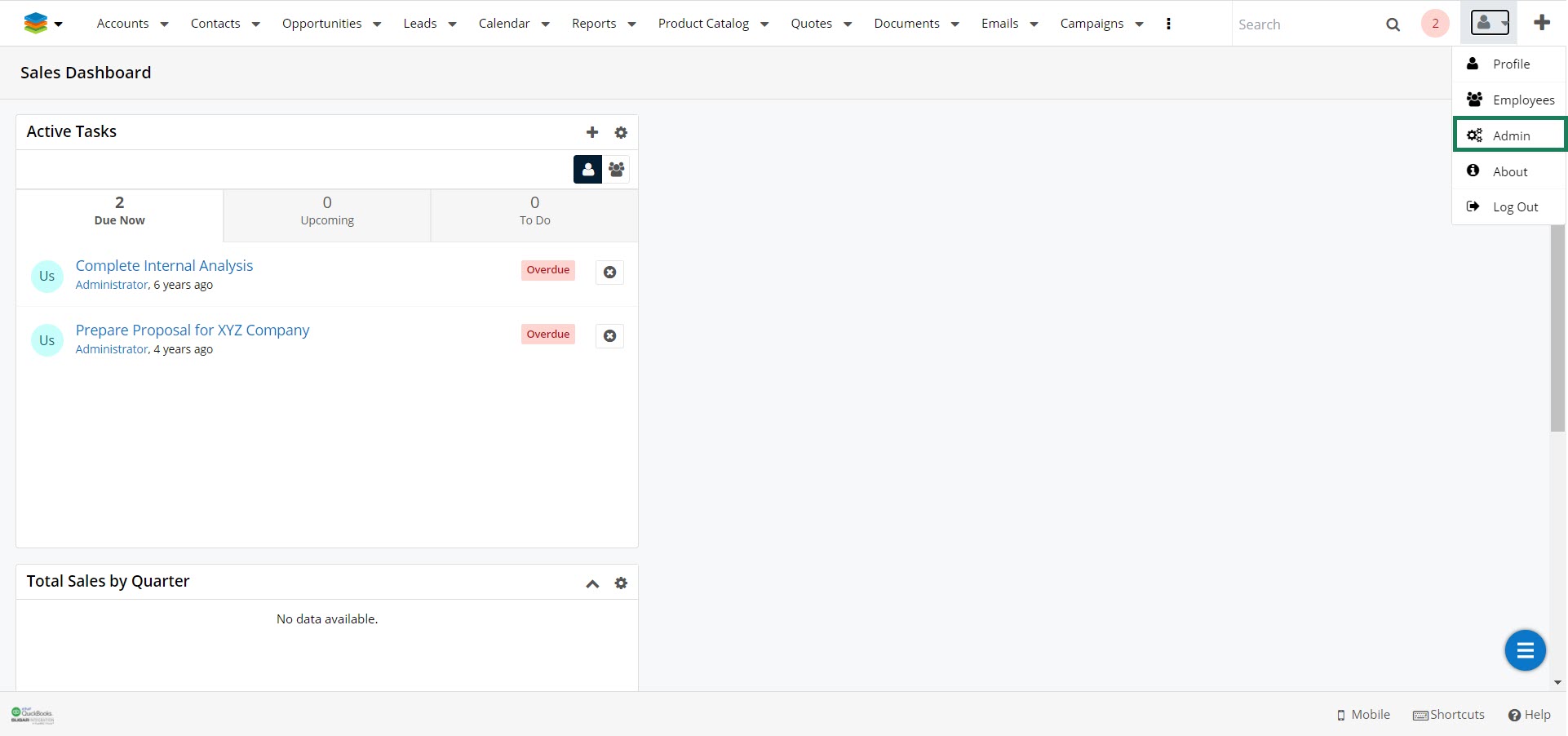The width and height of the screenshot is (1568, 736).
Task: Open the blue floating menu button
Action: click(x=1525, y=650)
